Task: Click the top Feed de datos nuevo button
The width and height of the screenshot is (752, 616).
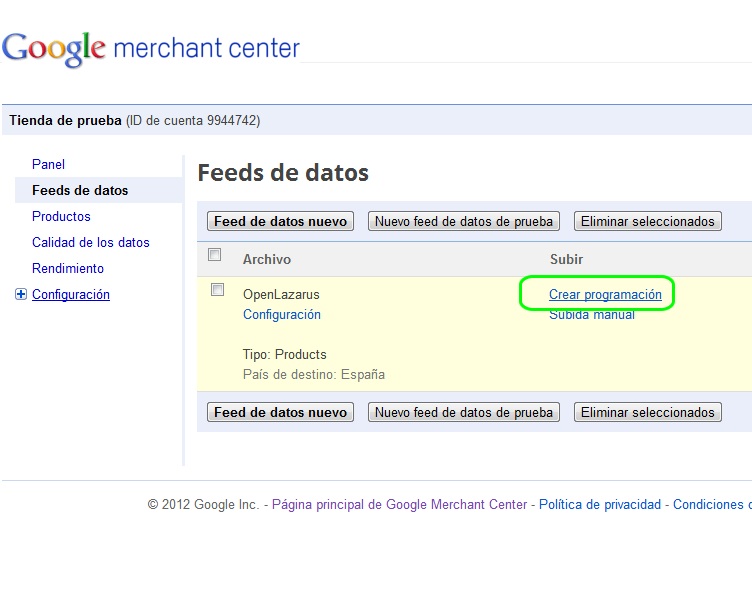Action: (281, 221)
